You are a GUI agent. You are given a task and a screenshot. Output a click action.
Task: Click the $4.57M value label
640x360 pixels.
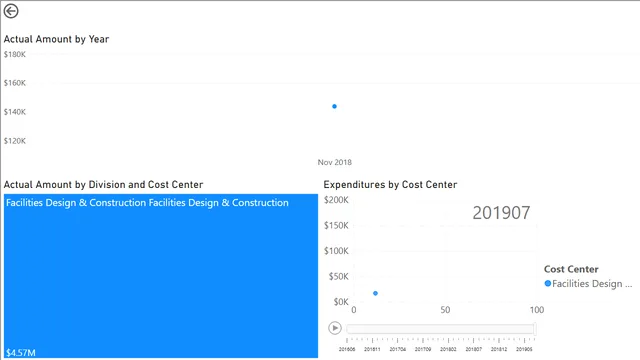[21, 353]
